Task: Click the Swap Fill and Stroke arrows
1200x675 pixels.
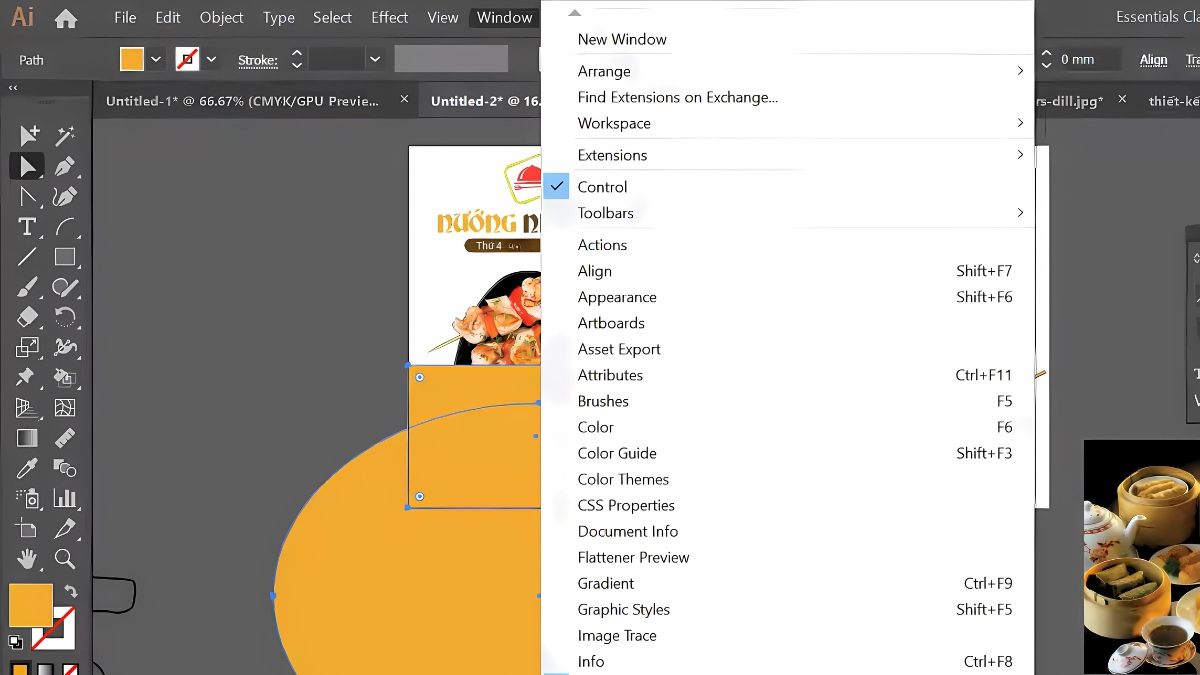Action: tap(70, 592)
